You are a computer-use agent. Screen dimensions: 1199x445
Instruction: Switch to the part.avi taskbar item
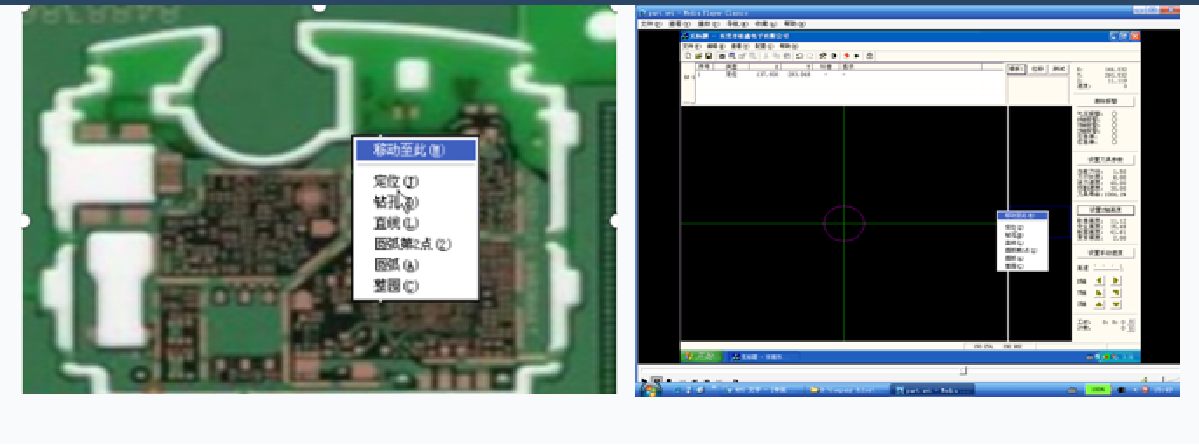(933, 389)
